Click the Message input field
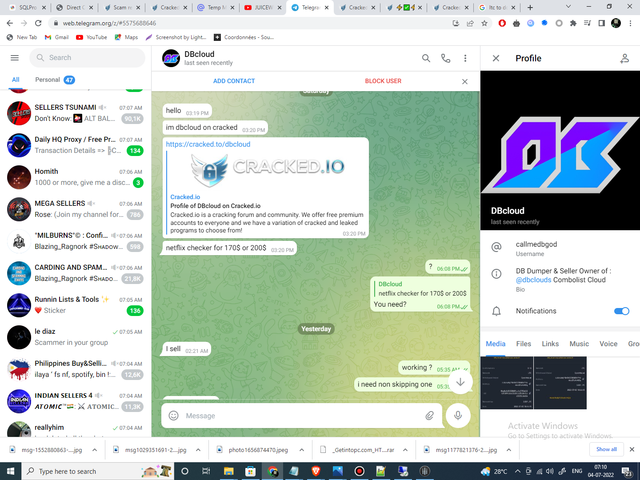Viewport: 640px width, 480px height. (302, 416)
